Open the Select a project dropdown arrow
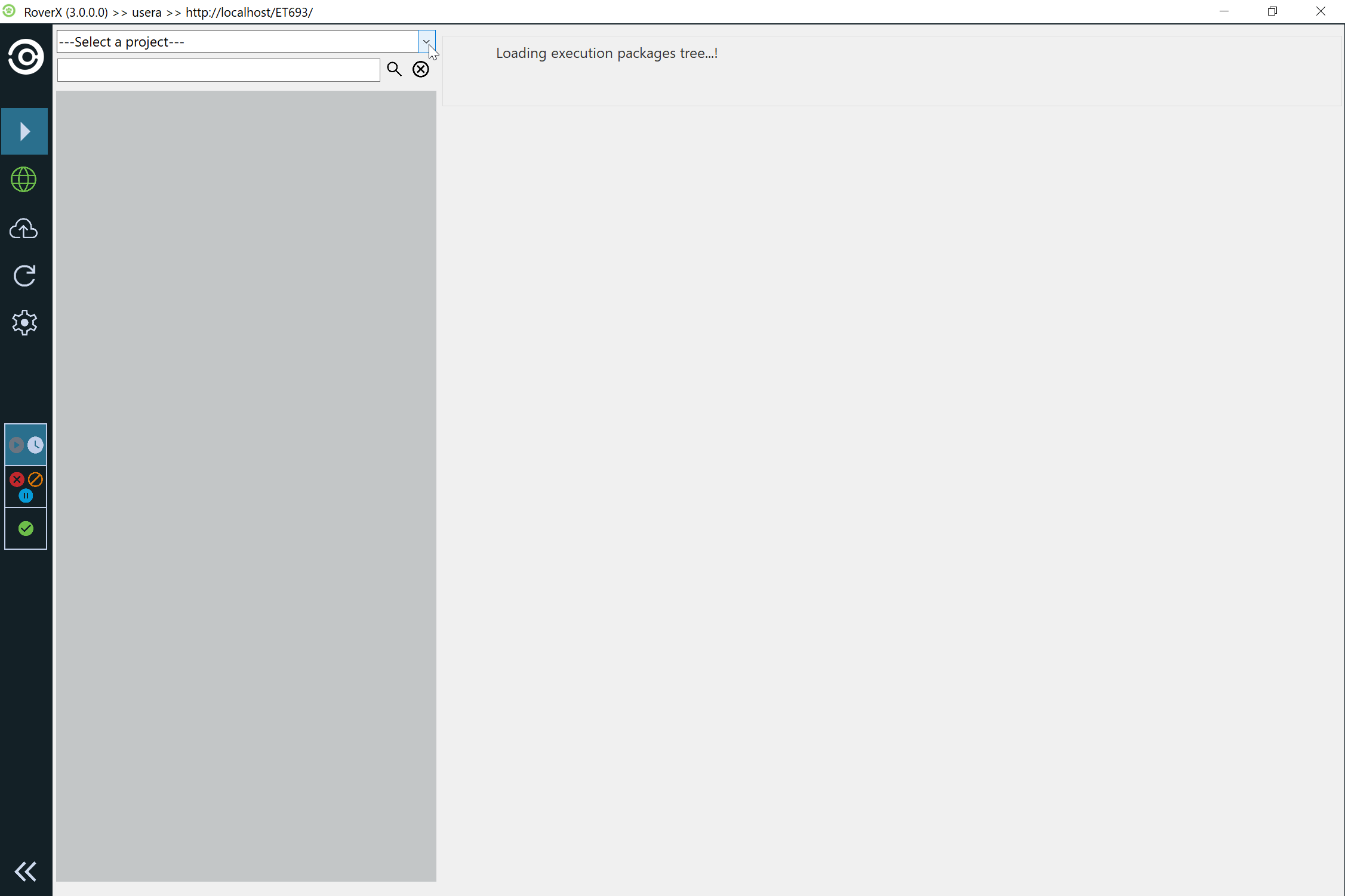The image size is (1345, 896). (x=426, y=42)
